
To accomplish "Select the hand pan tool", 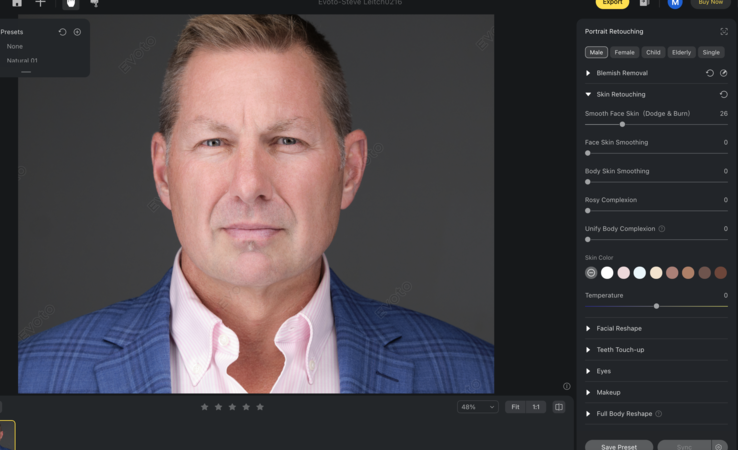I will tap(71, 3).
